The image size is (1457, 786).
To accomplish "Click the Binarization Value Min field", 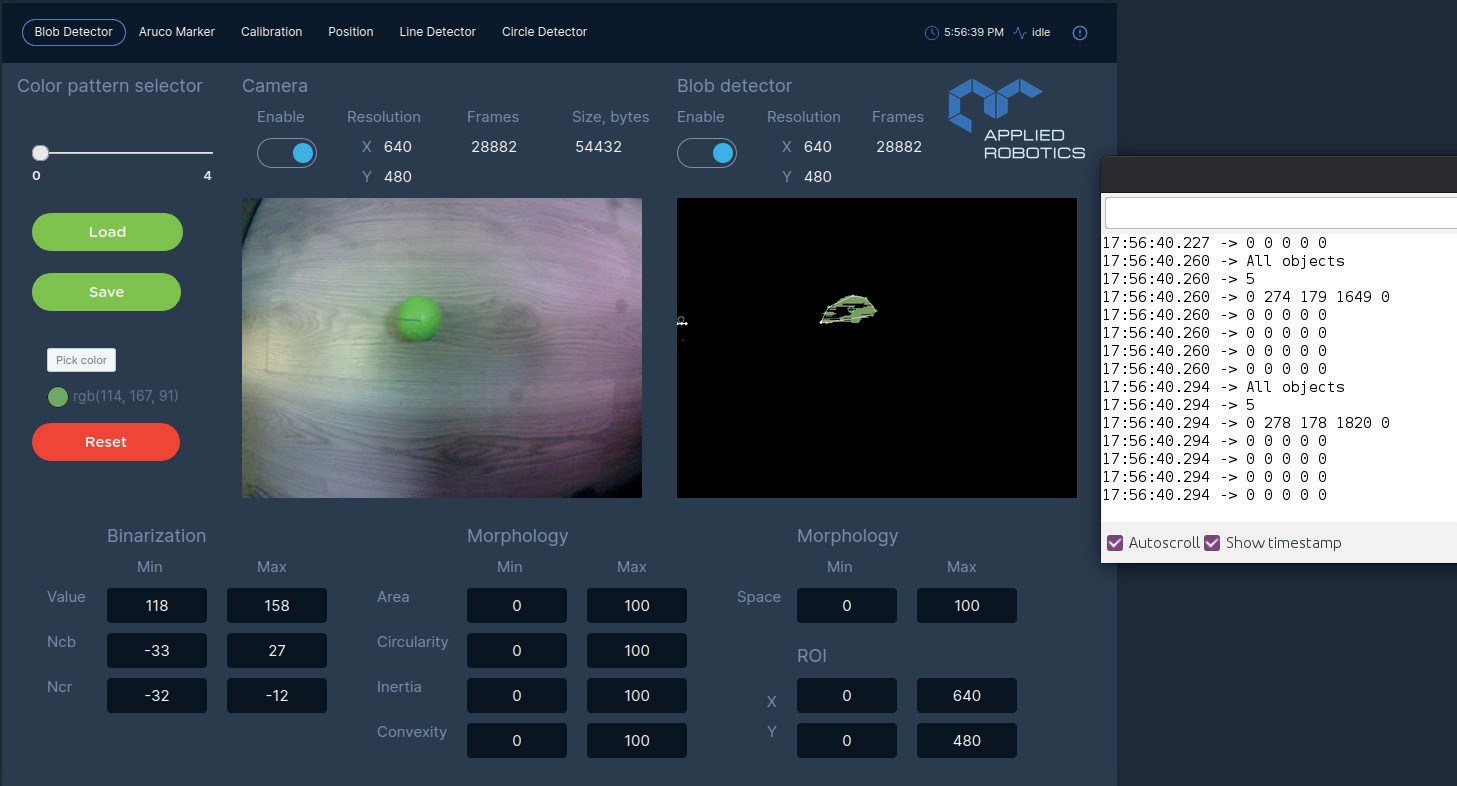I will pos(157,606).
